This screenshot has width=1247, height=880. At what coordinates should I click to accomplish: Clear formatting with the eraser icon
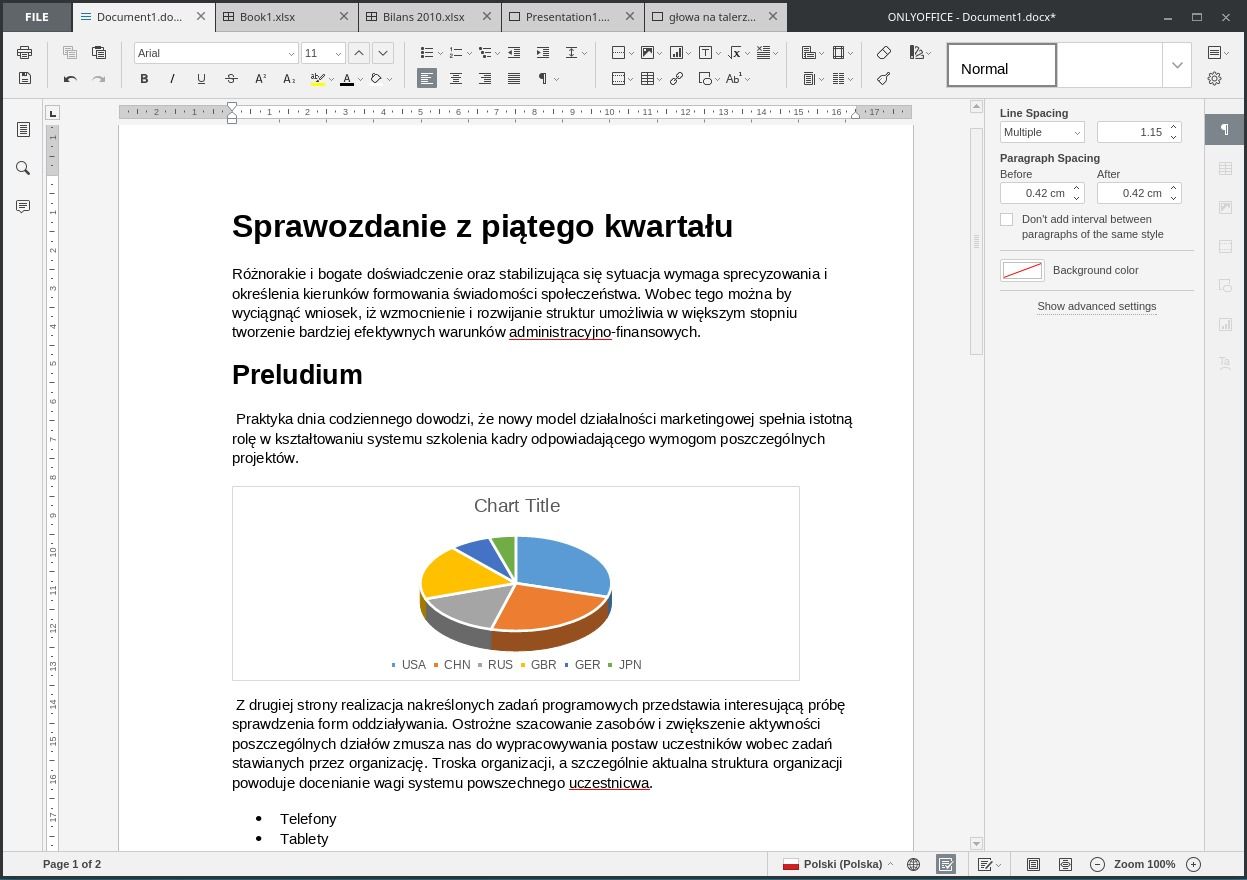click(x=884, y=52)
